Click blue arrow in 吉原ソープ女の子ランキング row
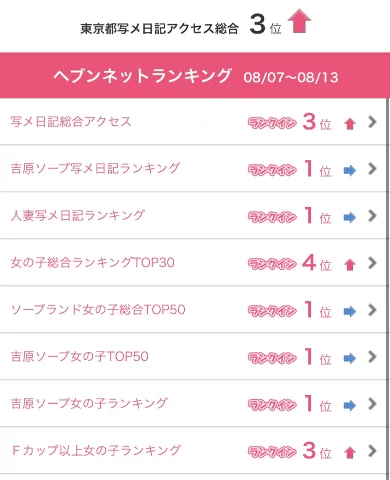Screen dimensions: 390x480 click(x=350, y=405)
